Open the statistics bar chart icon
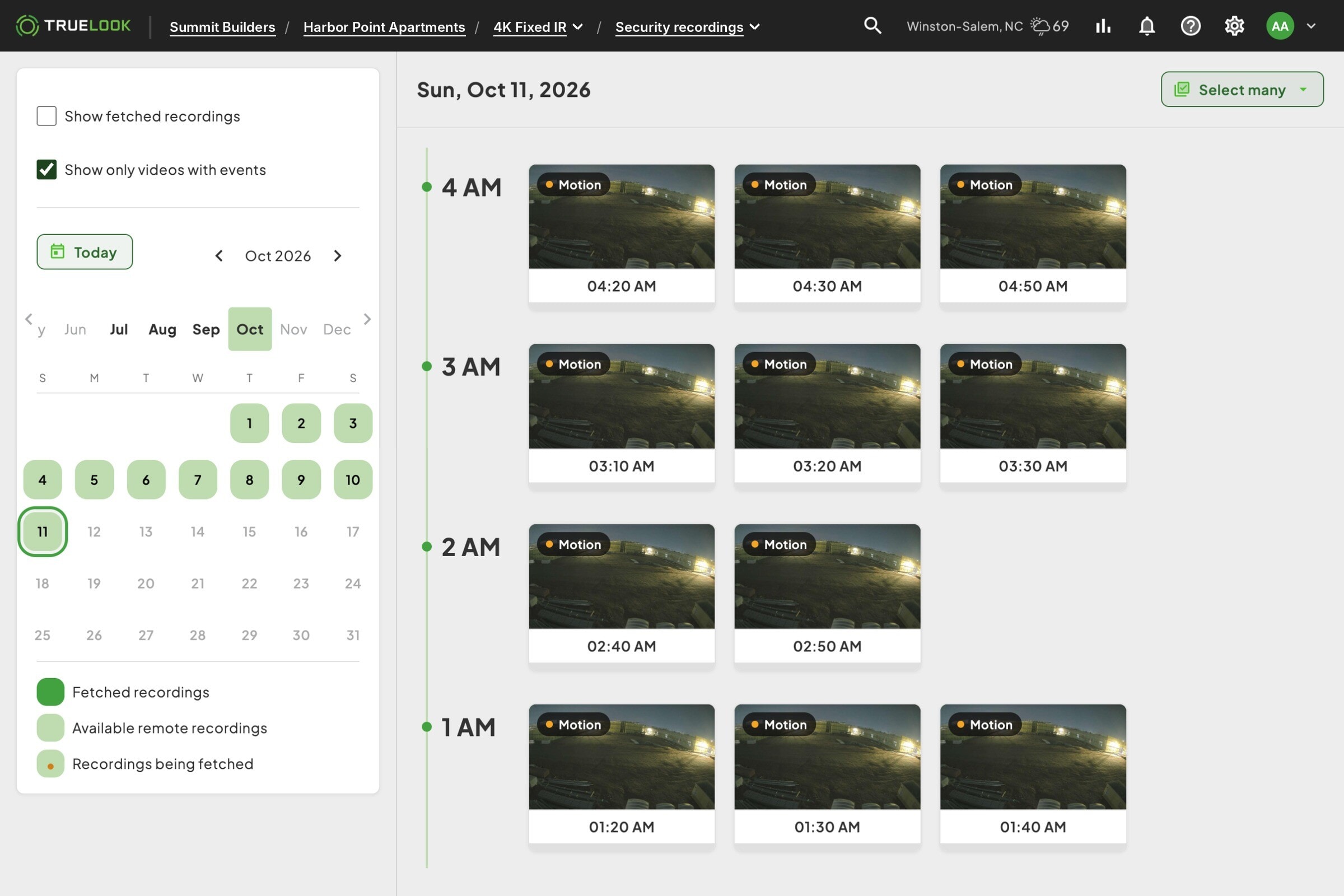 pyautogui.click(x=1103, y=26)
